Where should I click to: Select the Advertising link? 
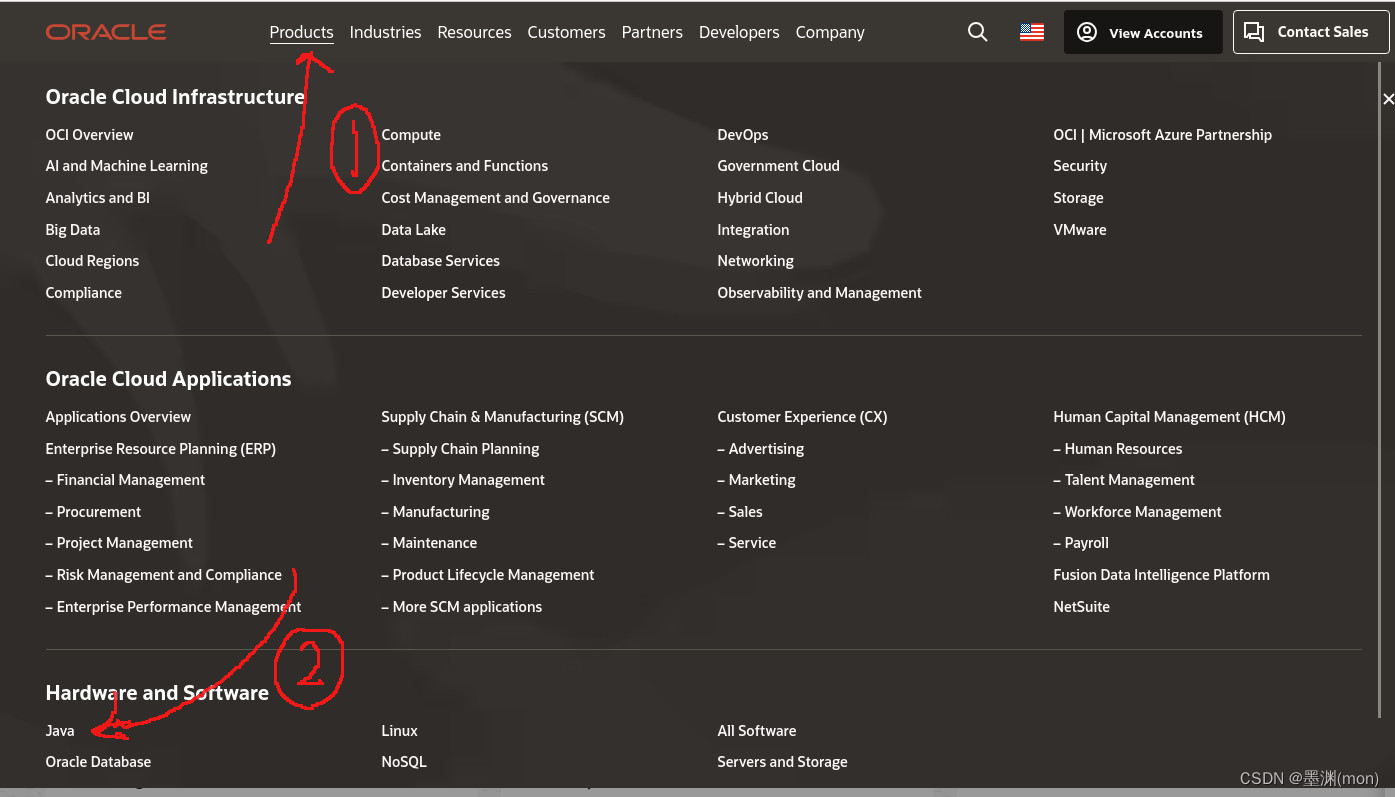[761, 449]
